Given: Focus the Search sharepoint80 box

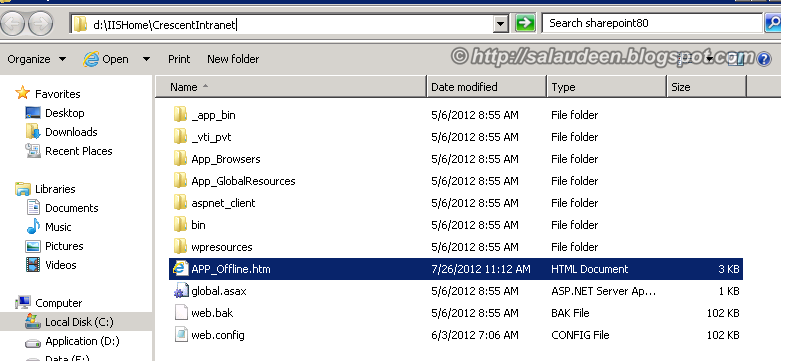Looking at the screenshot, I should [652, 23].
